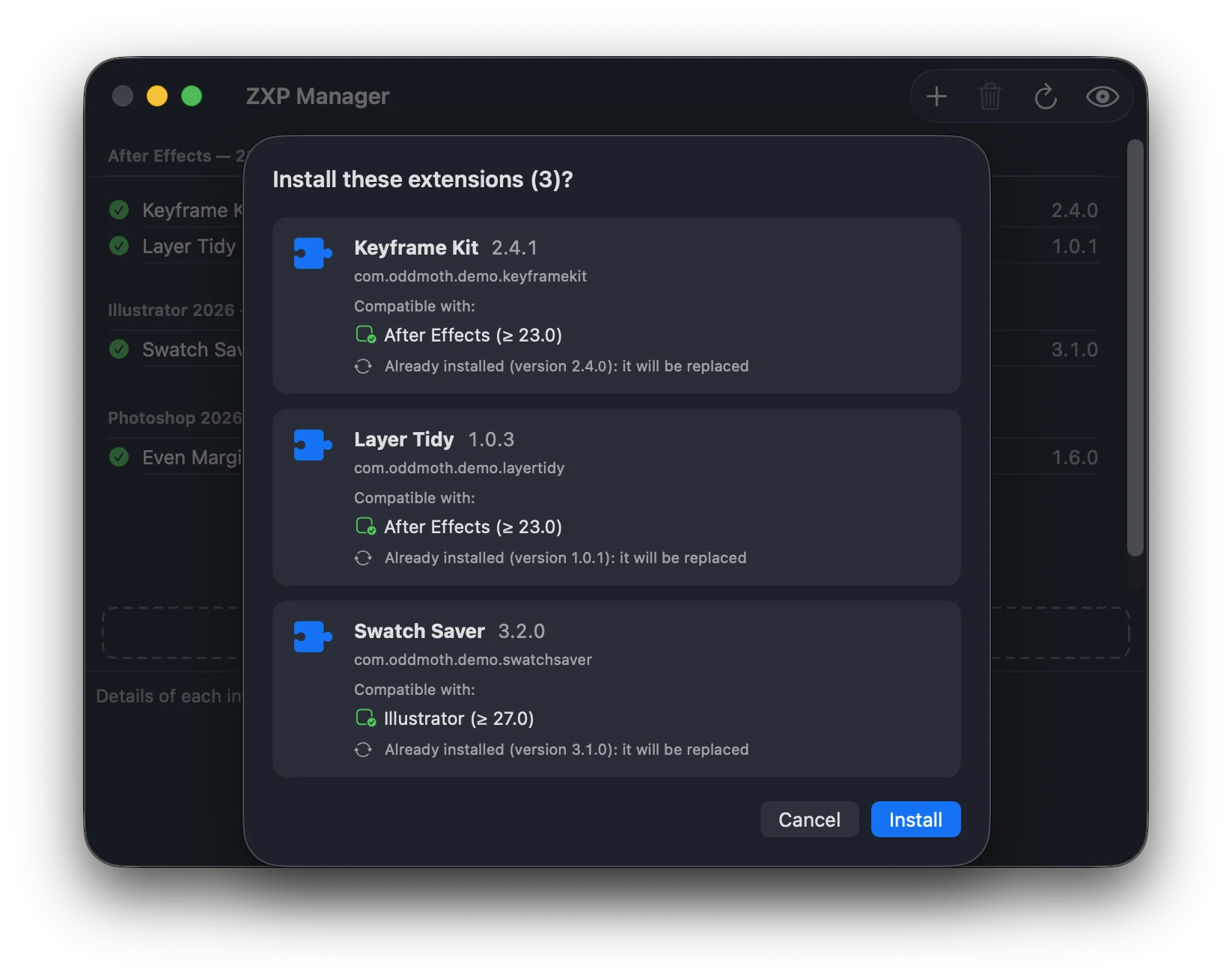Image resolution: width=1232 pixels, height=978 pixels.
Task: Click the Keyframe Kit title in dialog
Action: pyautogui.click(x=416, y=248)
